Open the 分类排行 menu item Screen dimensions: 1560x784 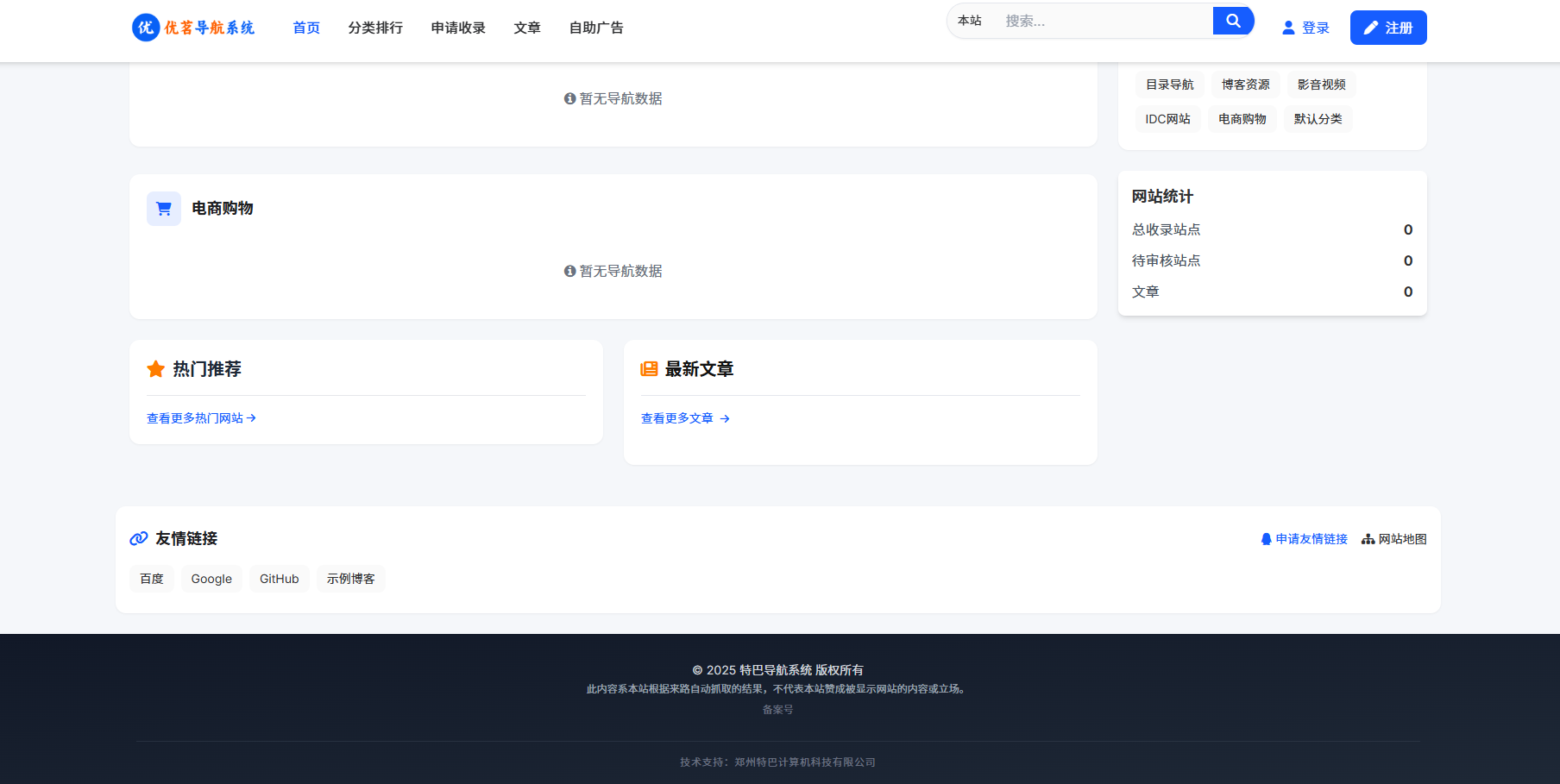375,28
